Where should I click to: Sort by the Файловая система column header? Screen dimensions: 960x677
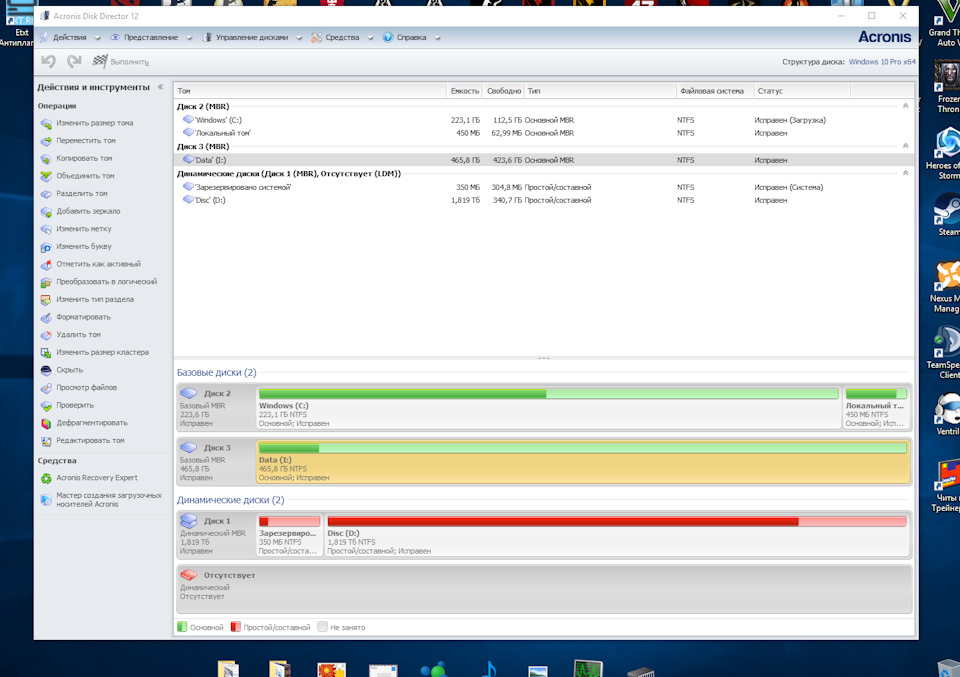[714, 91]
